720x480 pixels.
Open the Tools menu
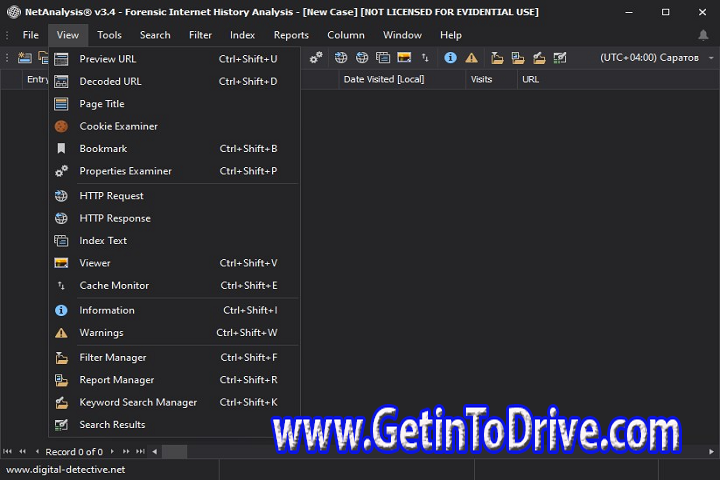pyautogui.click(x=109, y=35)
